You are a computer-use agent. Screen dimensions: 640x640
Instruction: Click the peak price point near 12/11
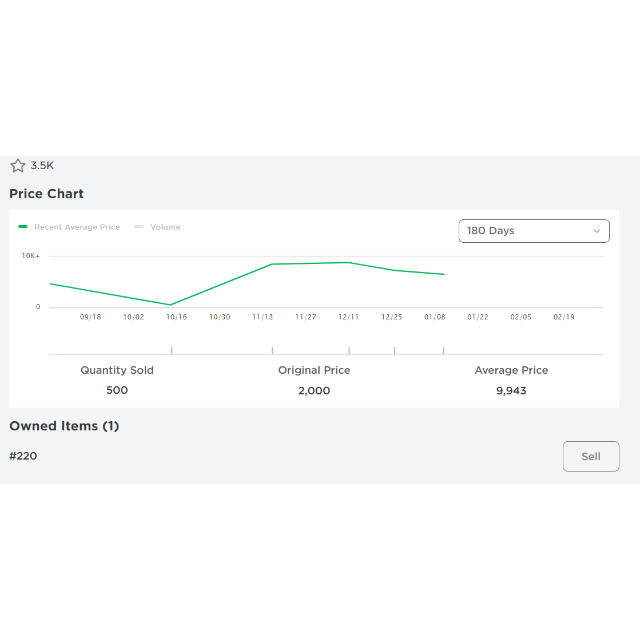[x=349, y=262]
